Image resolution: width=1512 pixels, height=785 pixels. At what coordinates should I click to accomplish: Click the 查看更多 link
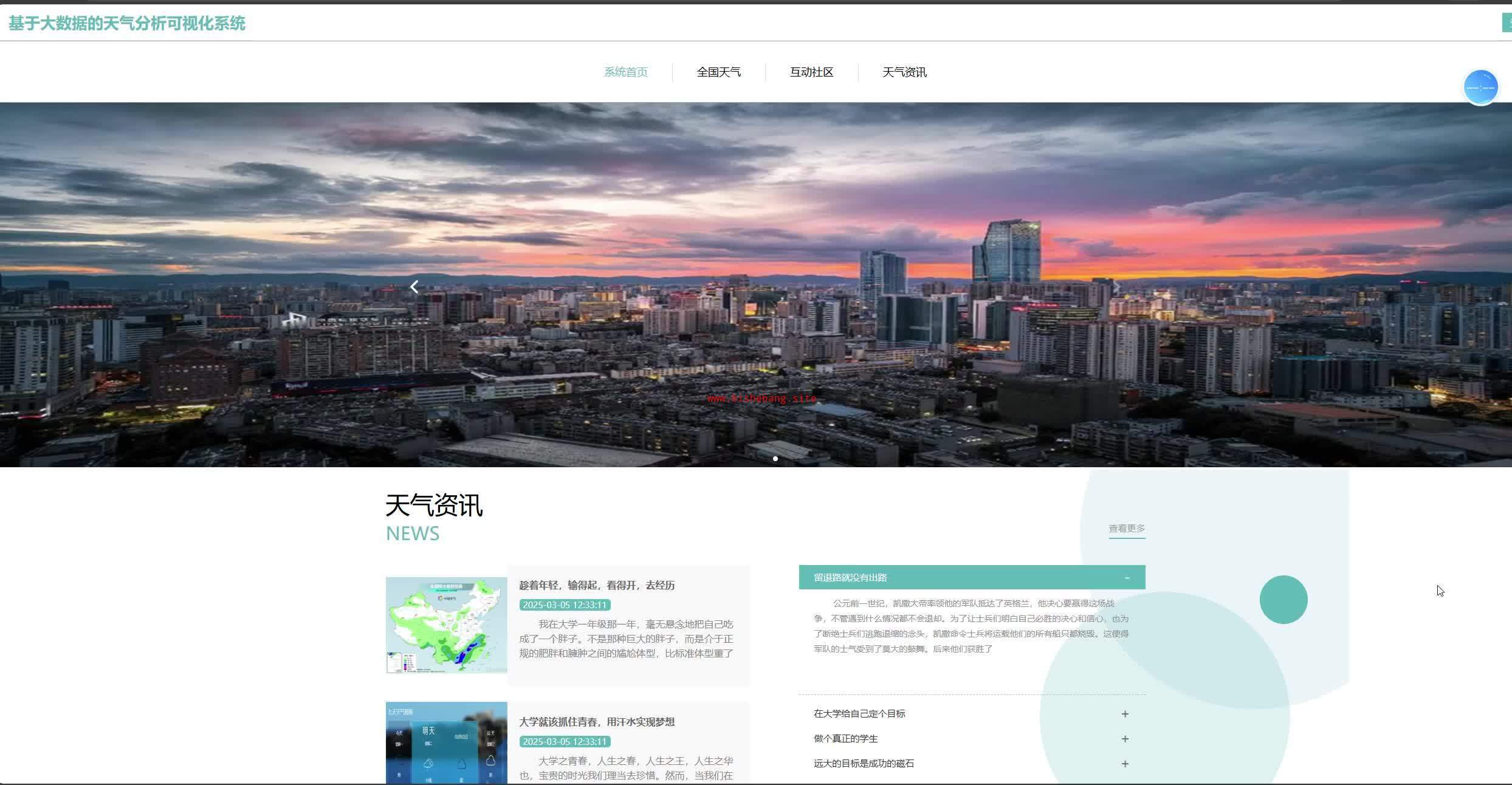[1127, 529]
